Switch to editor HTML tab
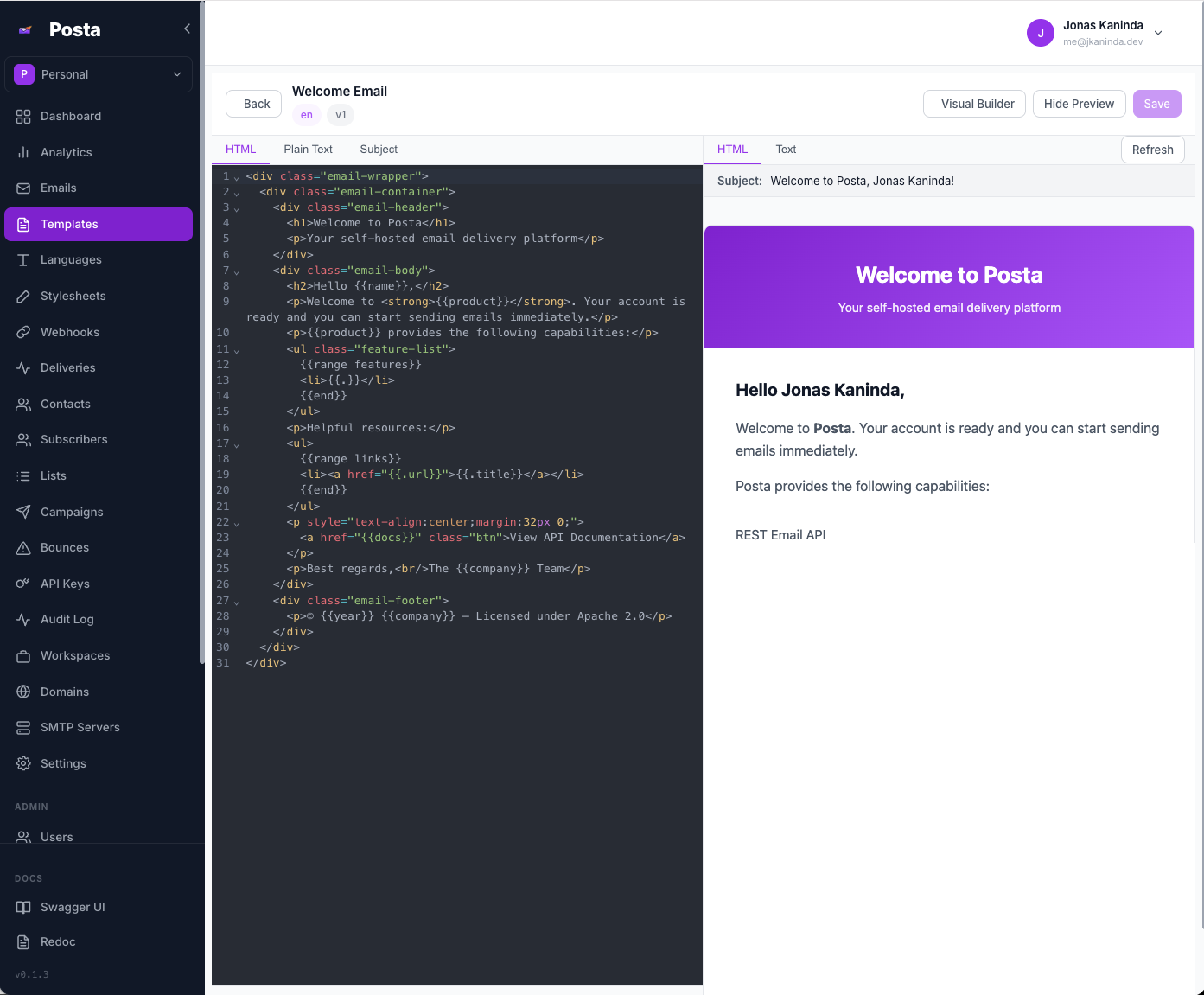This screenshot has height=995, width=1204. pos(241,150)
